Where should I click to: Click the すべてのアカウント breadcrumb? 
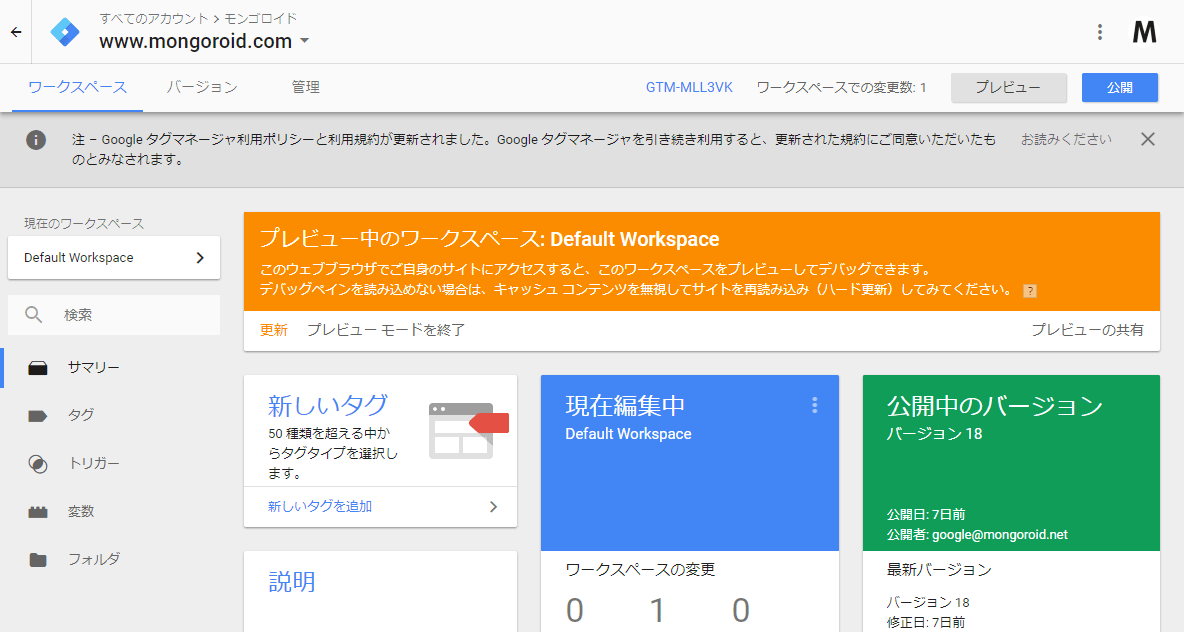153,18
